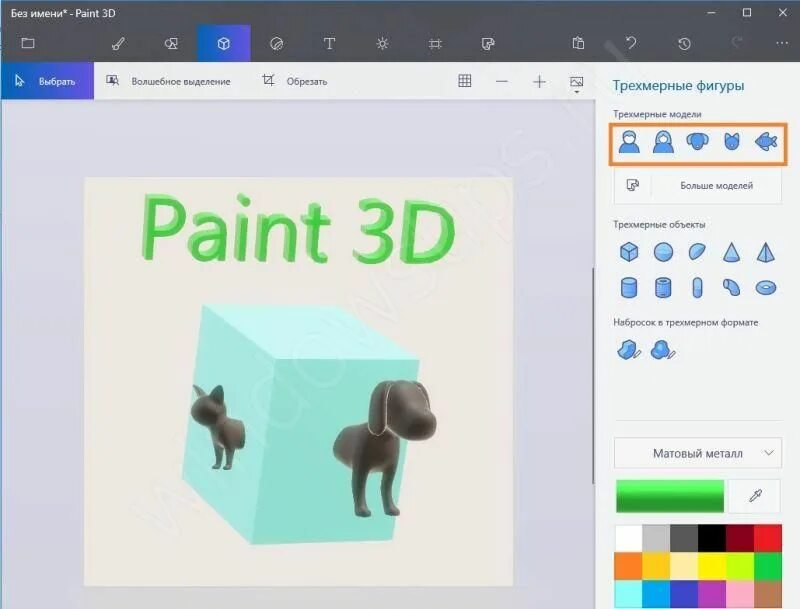Viewport: 800px width, 609px height.
Task: Select the Hemisphere 3D object
Action: pos(697,252)
